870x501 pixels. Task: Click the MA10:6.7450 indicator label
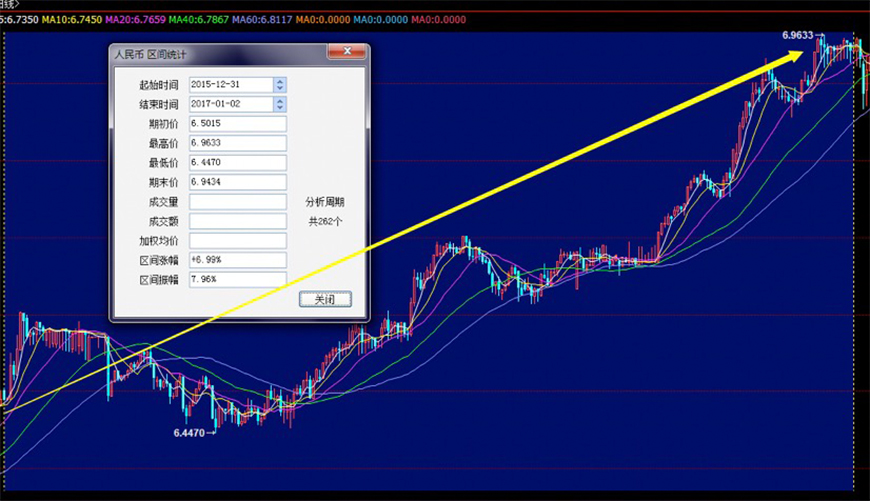pyautogui.click(x=72, y=19)
